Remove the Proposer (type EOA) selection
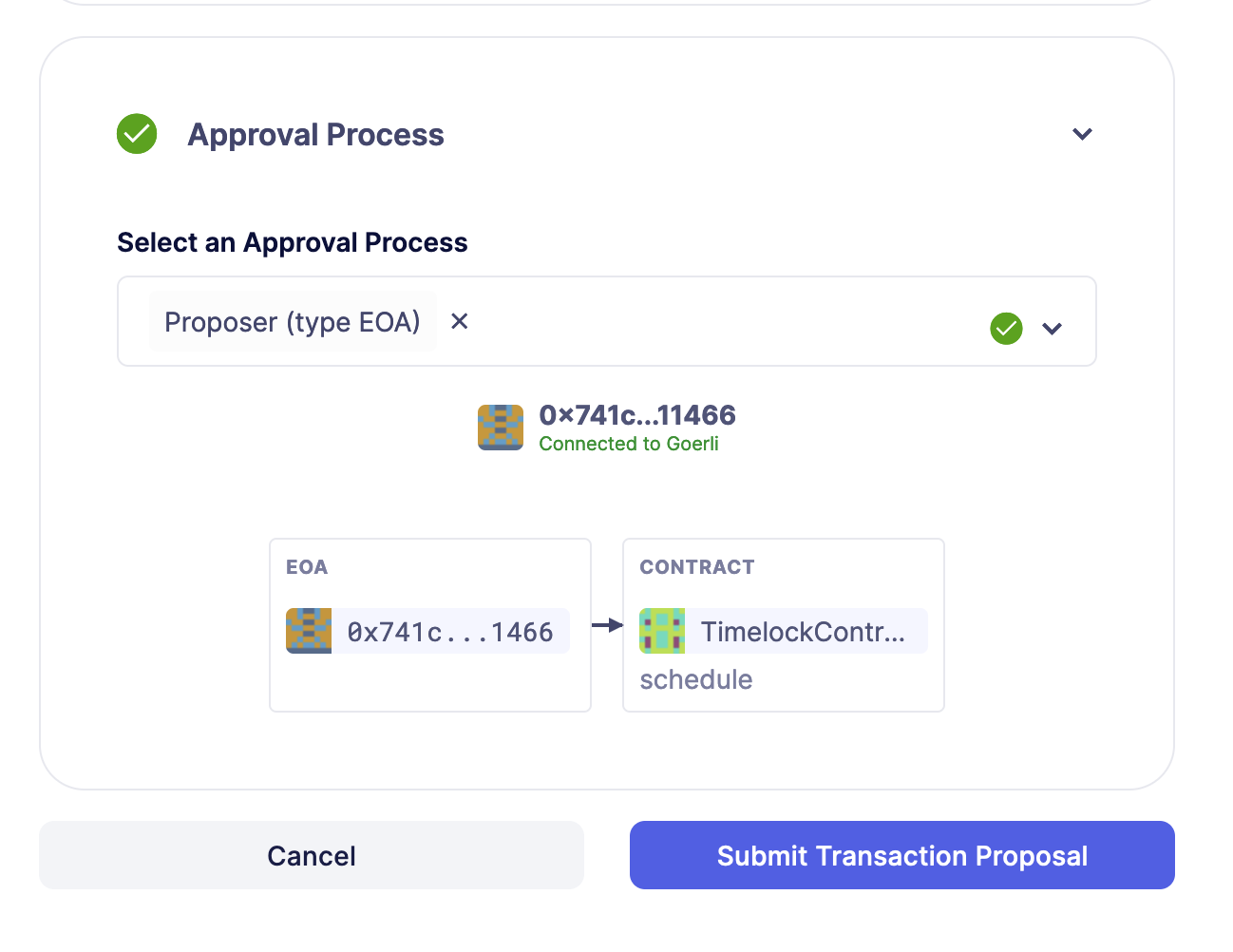1233x952 pixels. pyautogui.click(x=459, y=321)
